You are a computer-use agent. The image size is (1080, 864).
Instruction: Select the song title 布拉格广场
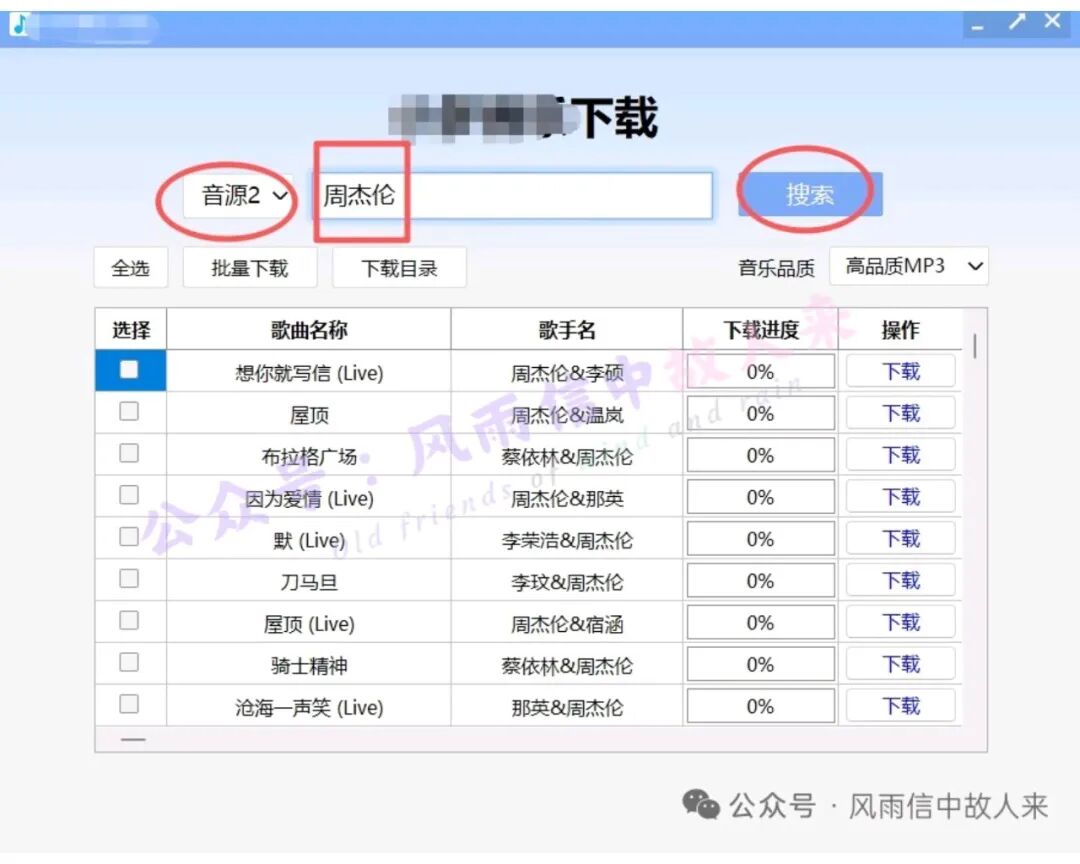[x=309, y=456]
